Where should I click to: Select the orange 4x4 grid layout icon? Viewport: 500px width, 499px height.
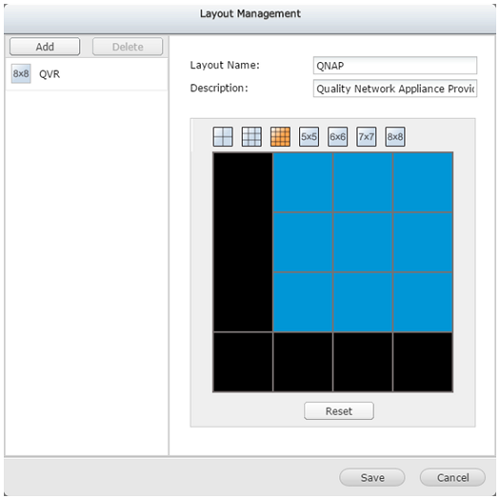(280, 137)
